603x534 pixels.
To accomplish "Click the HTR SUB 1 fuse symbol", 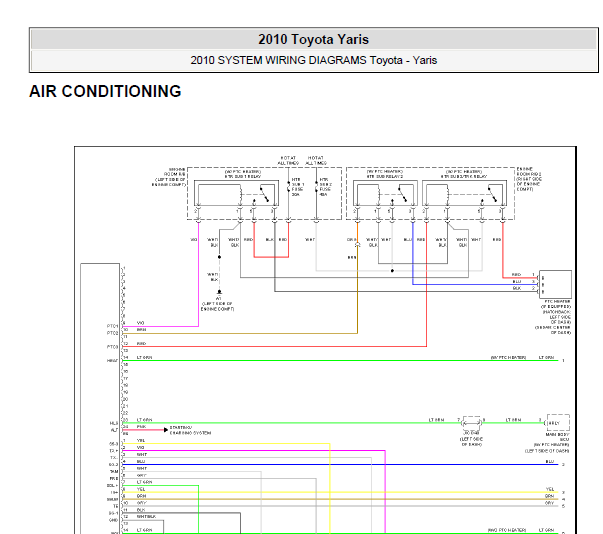I will (x=288, y=187).
